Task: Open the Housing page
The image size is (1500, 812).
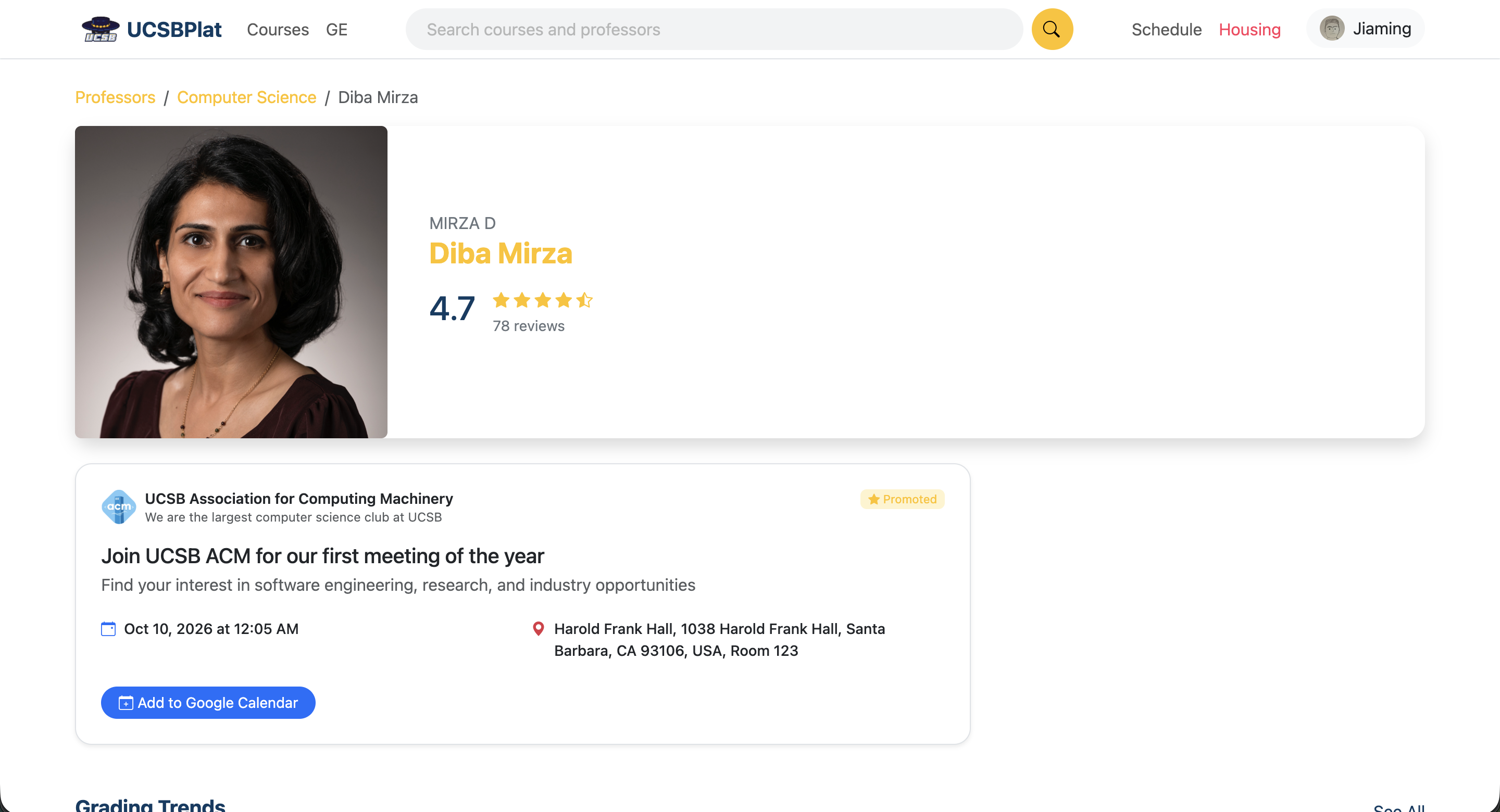Action: tap(1249, 29)
